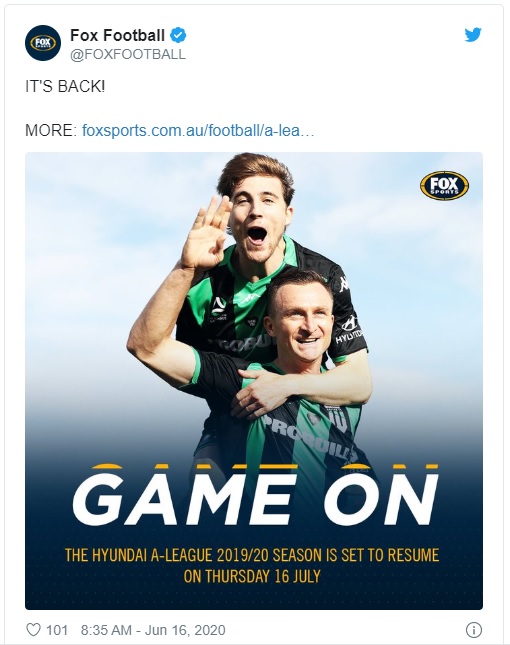
Task: Click the Fox Sports logo in the image
Action: (x=445, y=186)
